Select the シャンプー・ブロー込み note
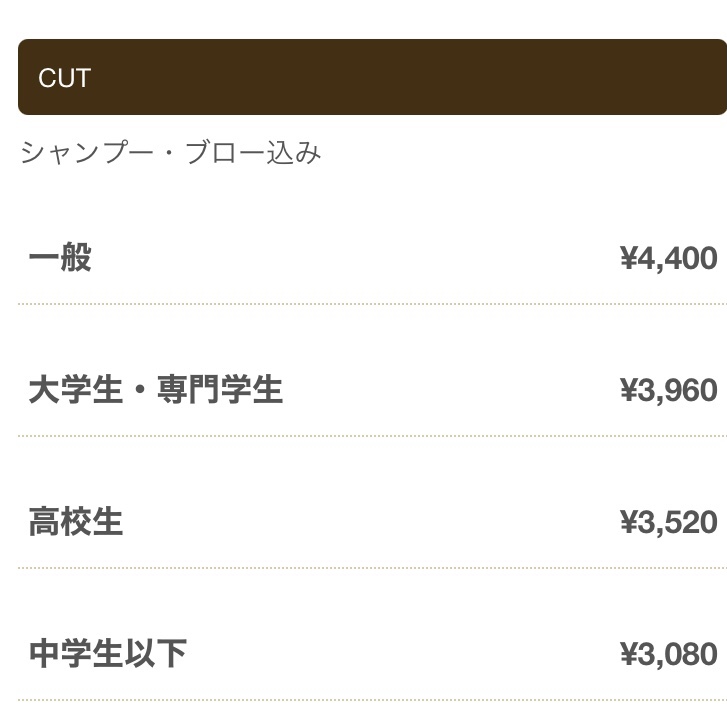 coord(171,153)
